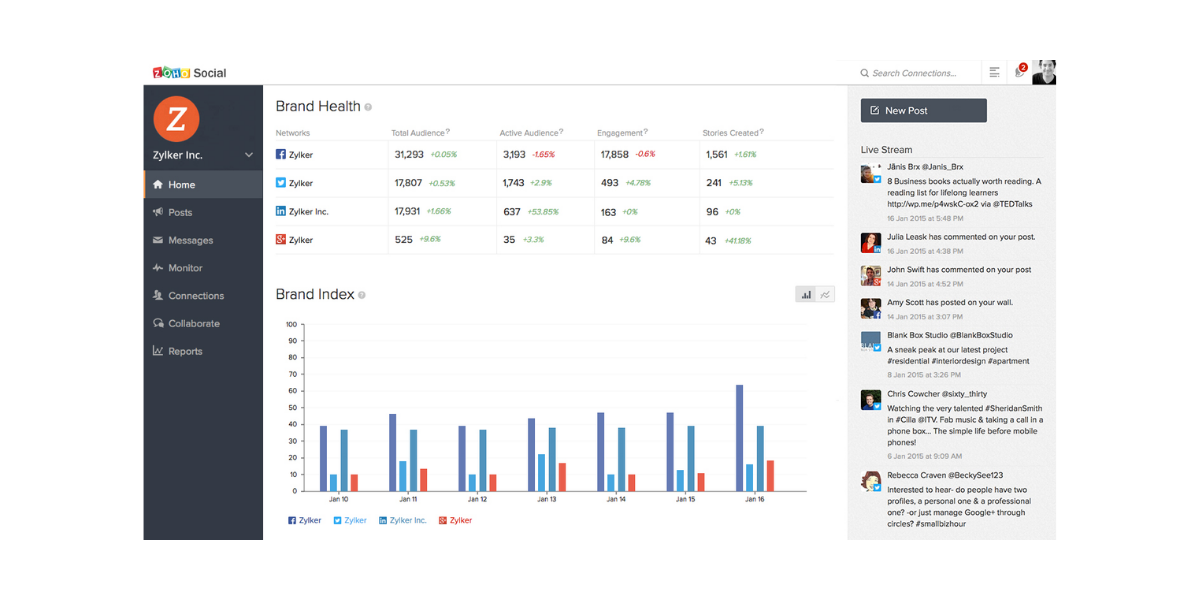Switch Brand Index to bar chart view
Screen dimensions: 1200x600
(806, 294)
